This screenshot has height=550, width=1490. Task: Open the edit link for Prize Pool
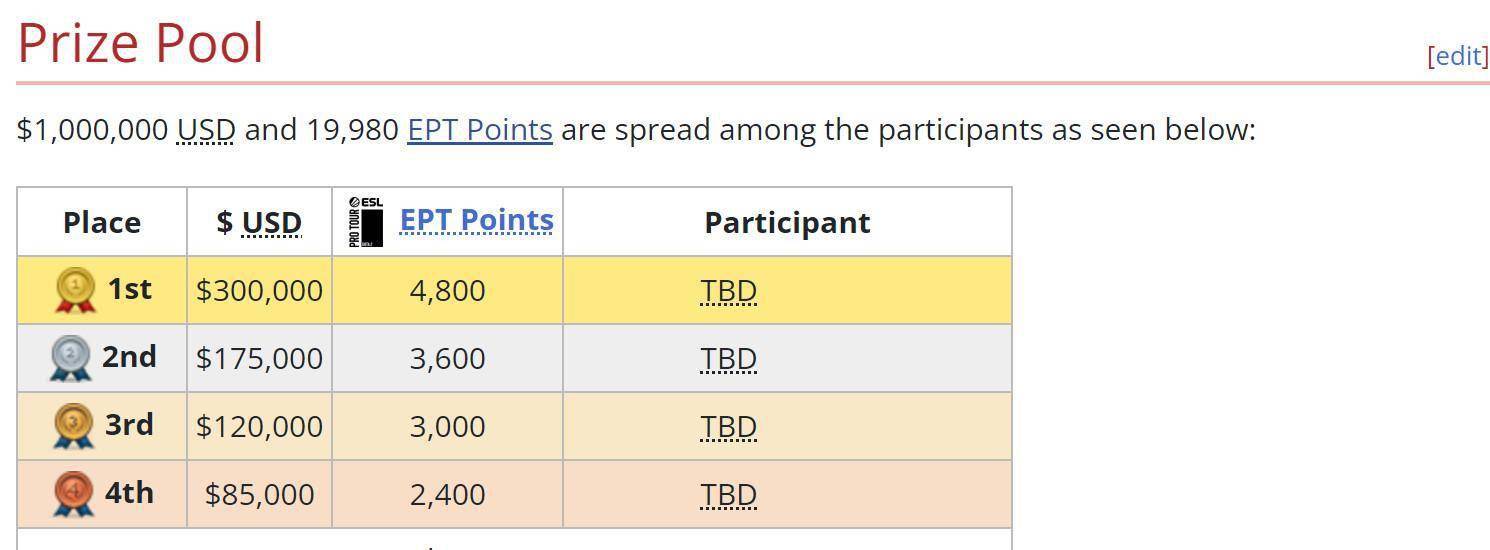[1458, 56]
